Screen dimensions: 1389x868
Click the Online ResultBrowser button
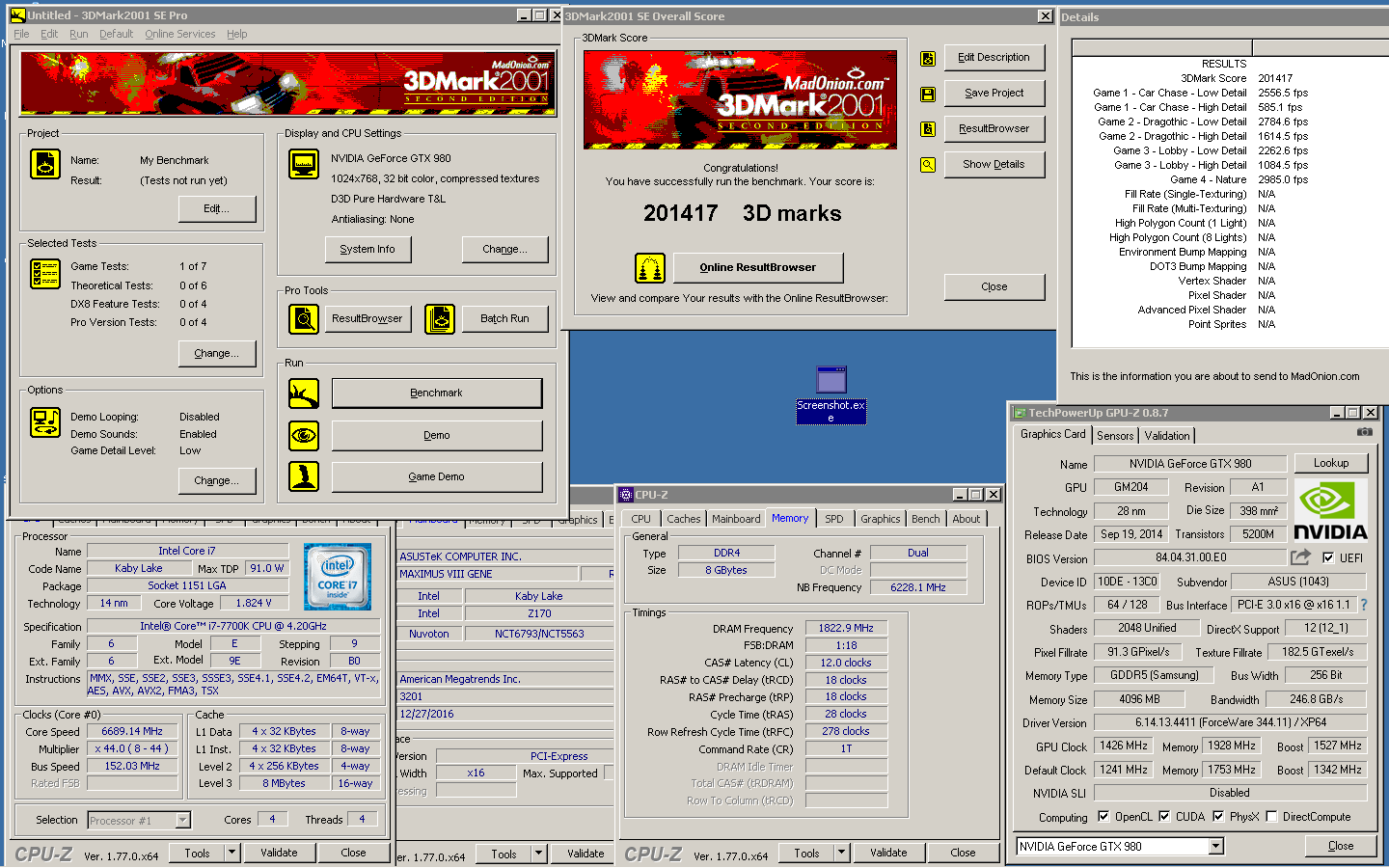click(758, 268)
